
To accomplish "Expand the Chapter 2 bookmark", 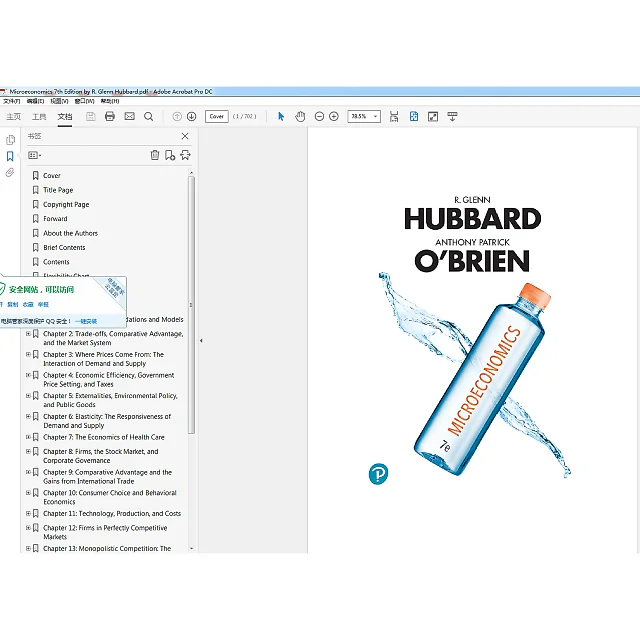I will point(28,334).
